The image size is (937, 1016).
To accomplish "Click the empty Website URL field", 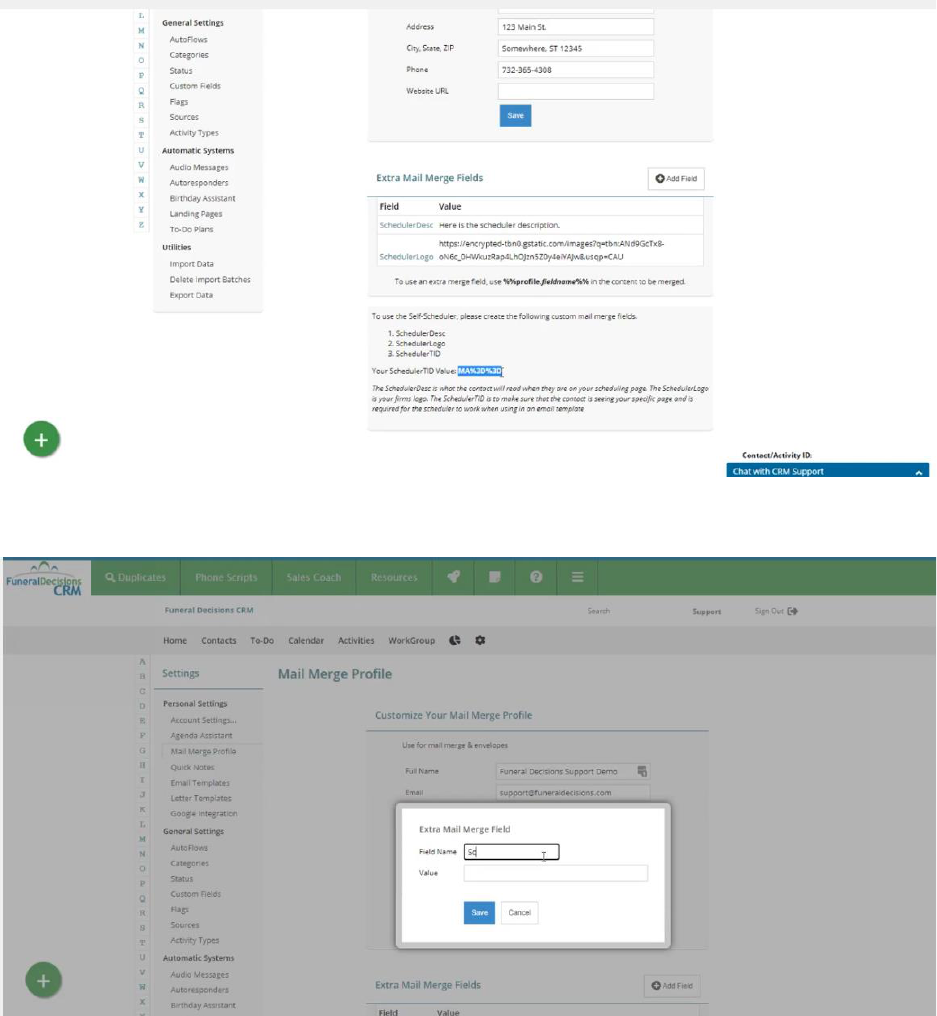I will point(575,91).
